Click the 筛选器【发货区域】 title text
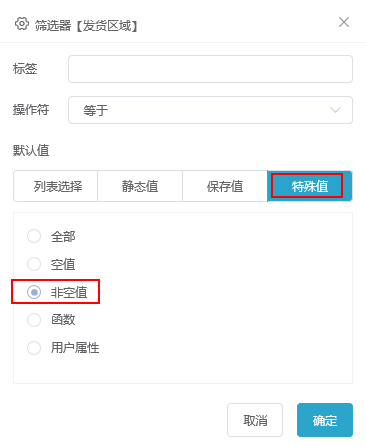Image resolution: width=366 pixels, height=447 pixels. point(87,25)
